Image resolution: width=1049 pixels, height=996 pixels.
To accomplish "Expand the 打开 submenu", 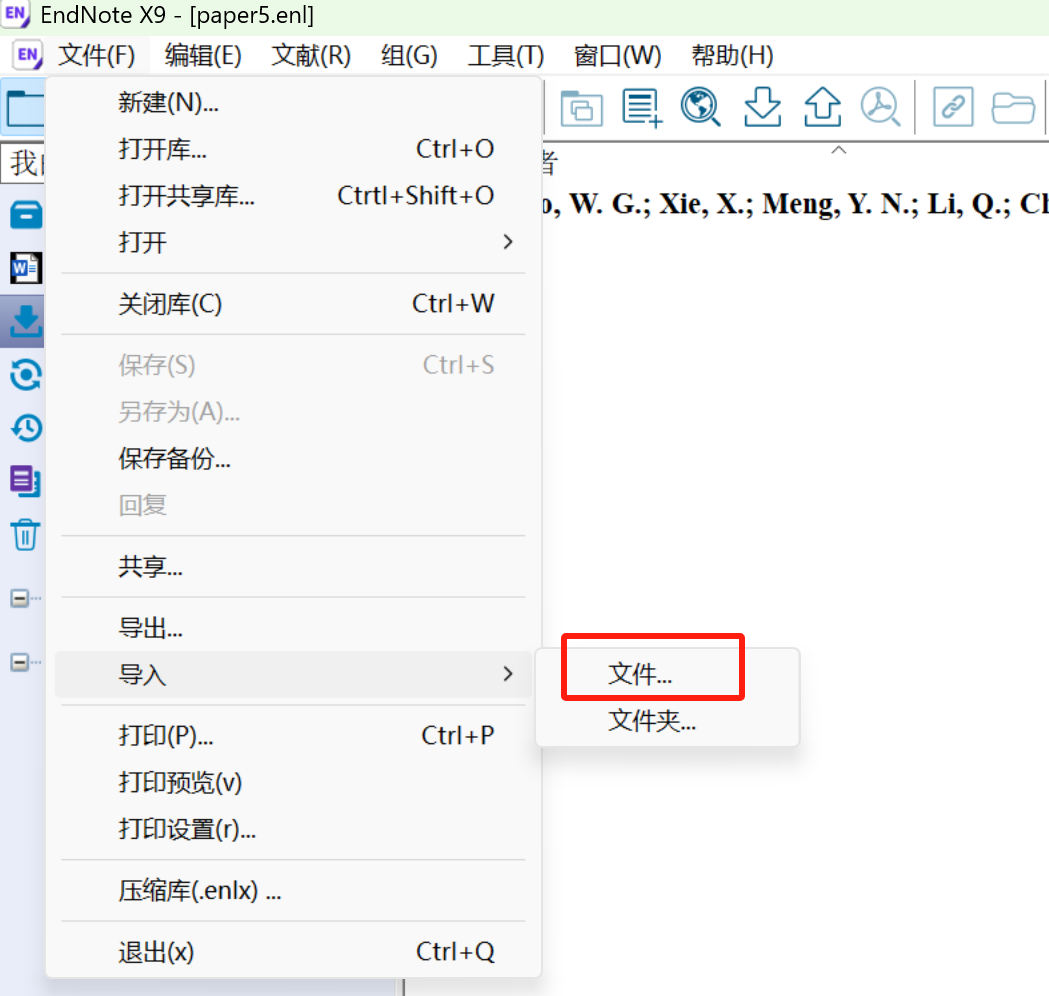I will pos(293,242).
